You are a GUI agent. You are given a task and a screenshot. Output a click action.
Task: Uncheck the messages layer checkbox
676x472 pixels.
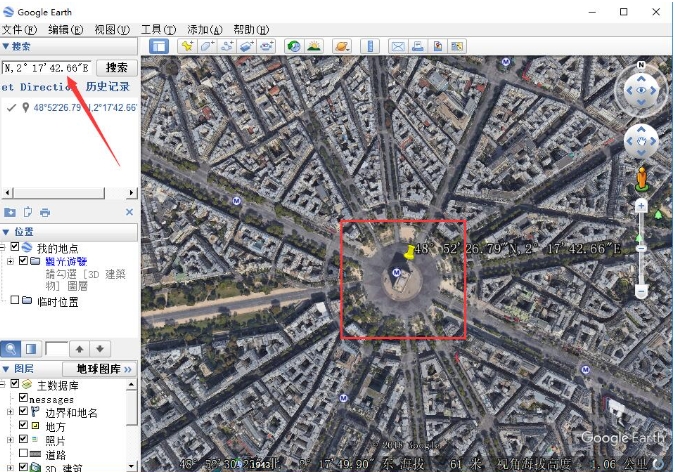(x=23, y=397)
